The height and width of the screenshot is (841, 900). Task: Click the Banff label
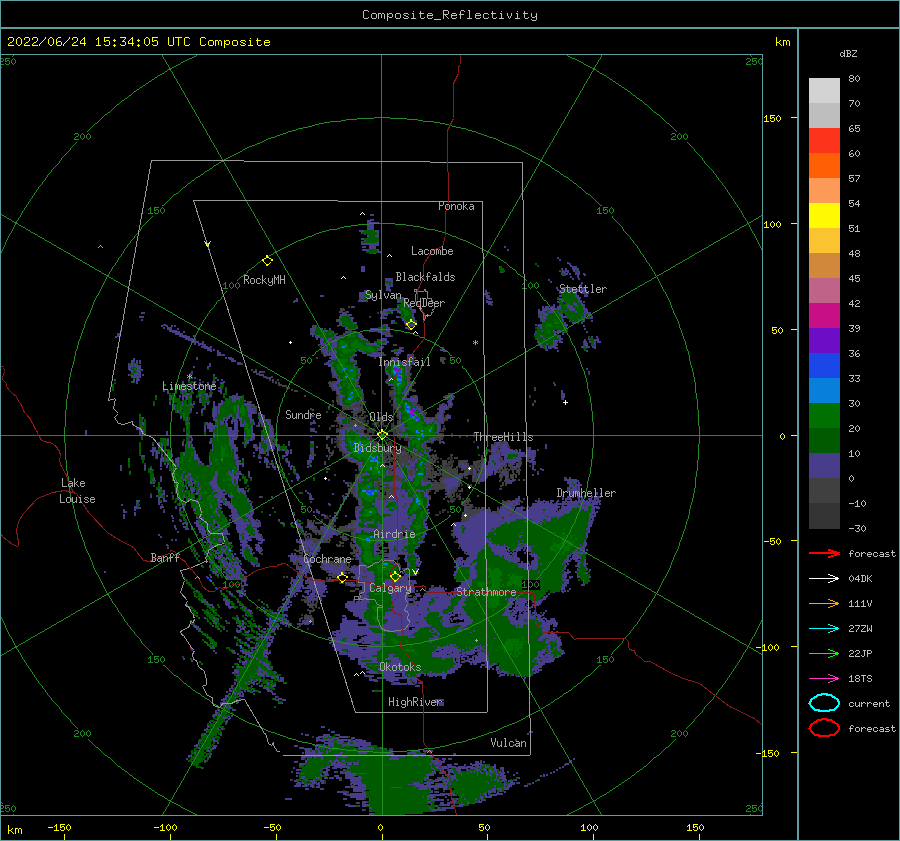(x=165, y=558)
